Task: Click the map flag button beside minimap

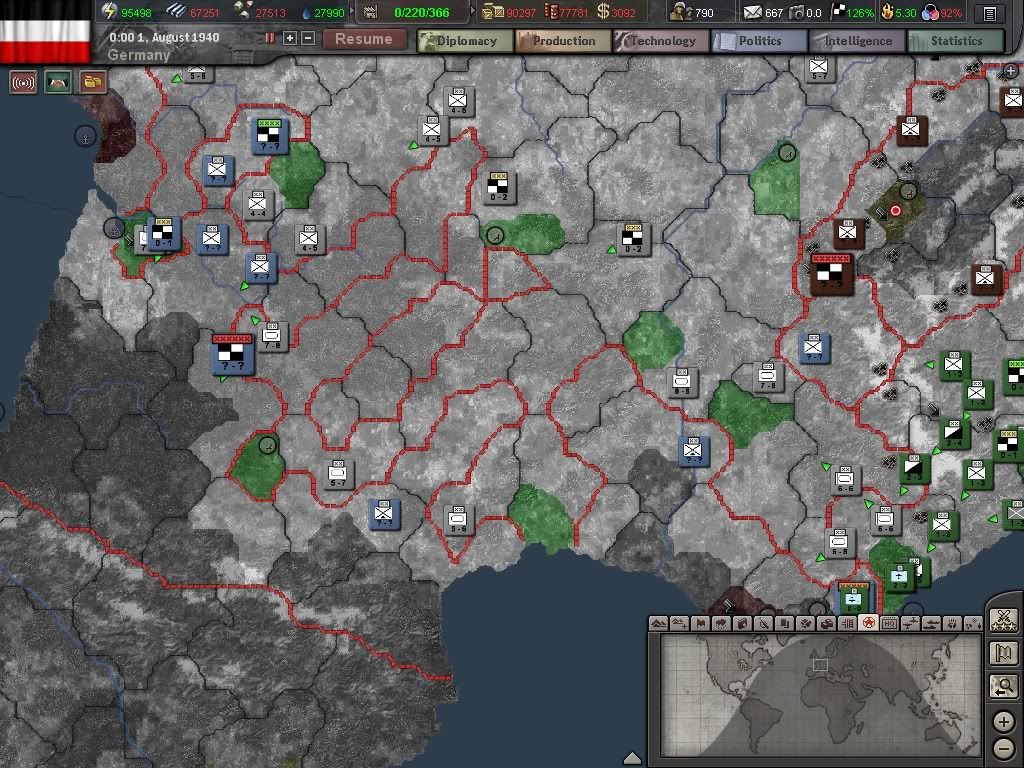Action: point(1004,653)
